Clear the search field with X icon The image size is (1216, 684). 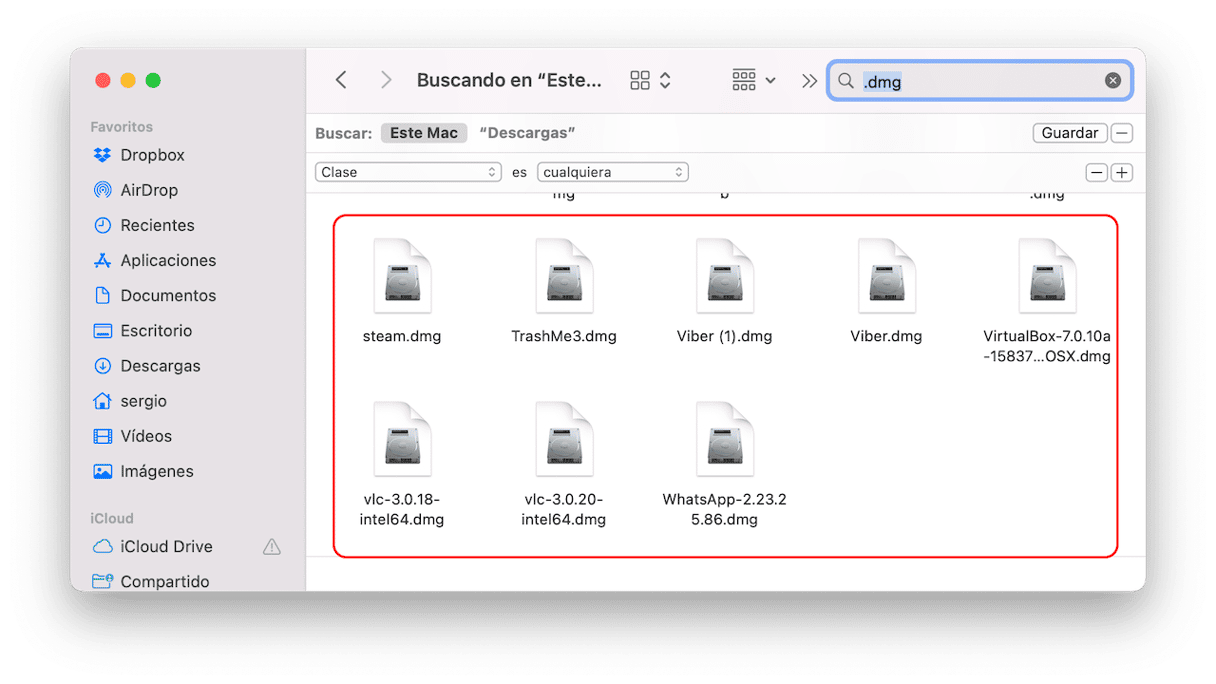point(1113,81)
